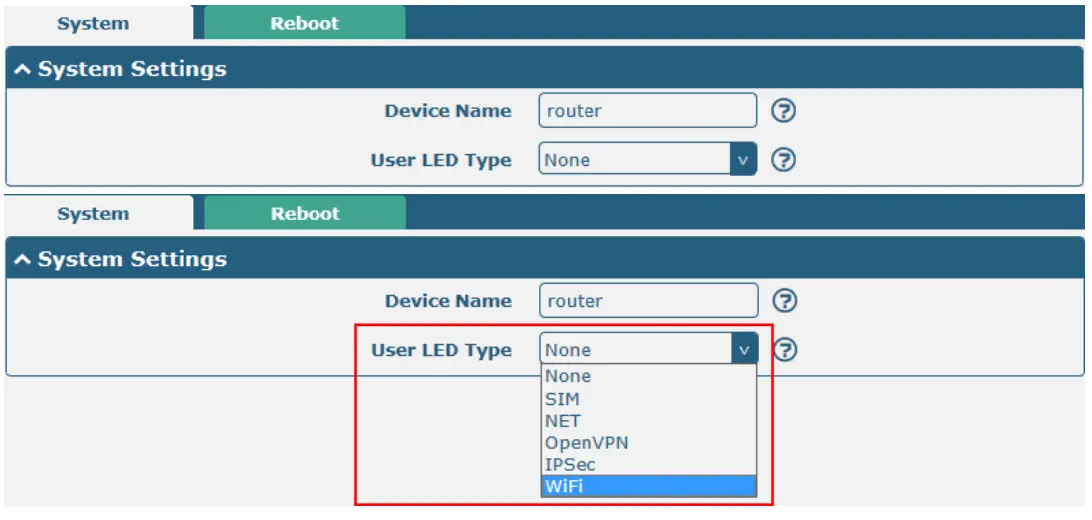This screenshot has height=520, width=1092.
Task: Edit Device Name field in lower panel
Action: 648,301
